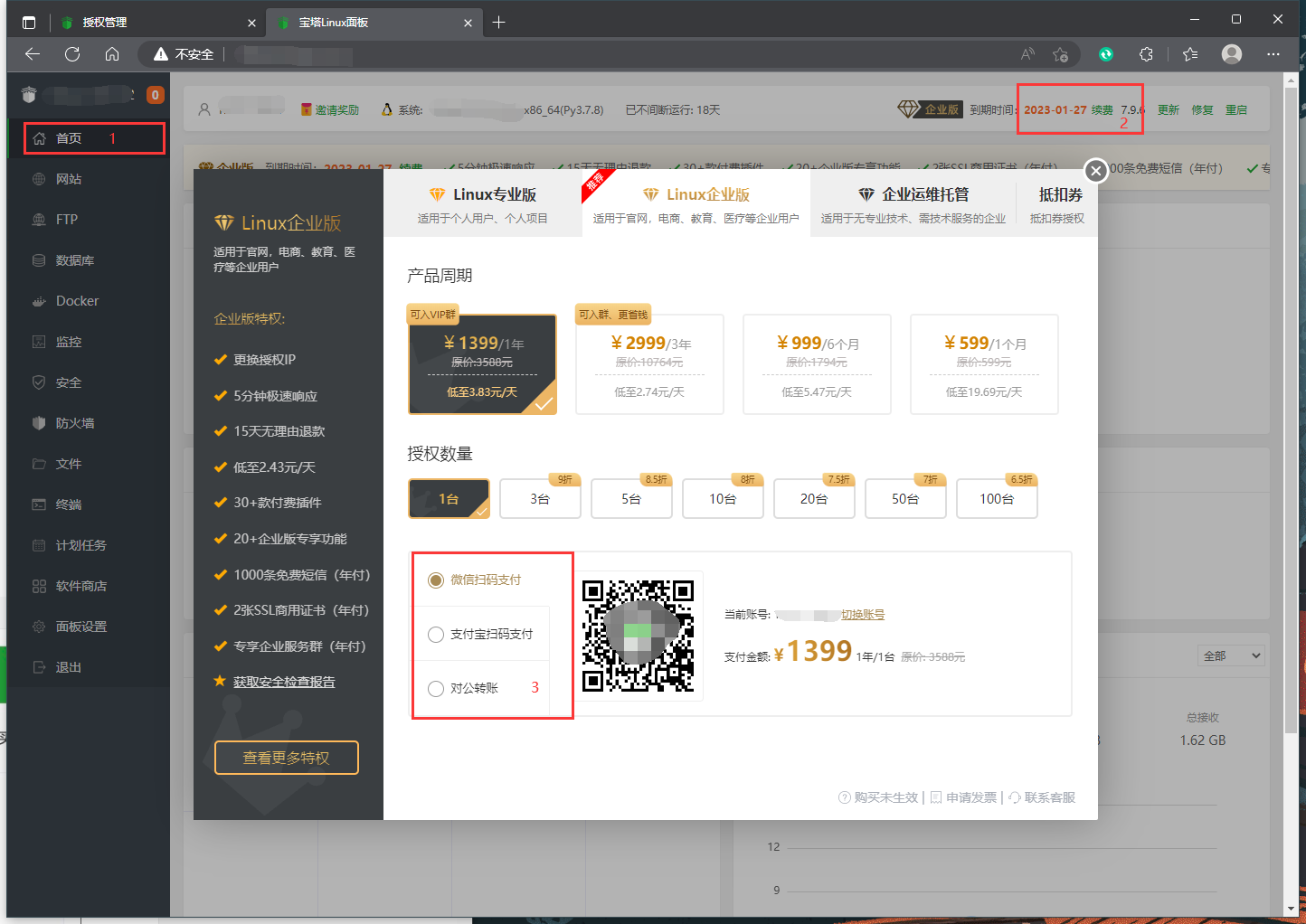Viewport: 1306px width, 924px height.
Task: Choose 20台 authorization quantity
Action: 814,499
